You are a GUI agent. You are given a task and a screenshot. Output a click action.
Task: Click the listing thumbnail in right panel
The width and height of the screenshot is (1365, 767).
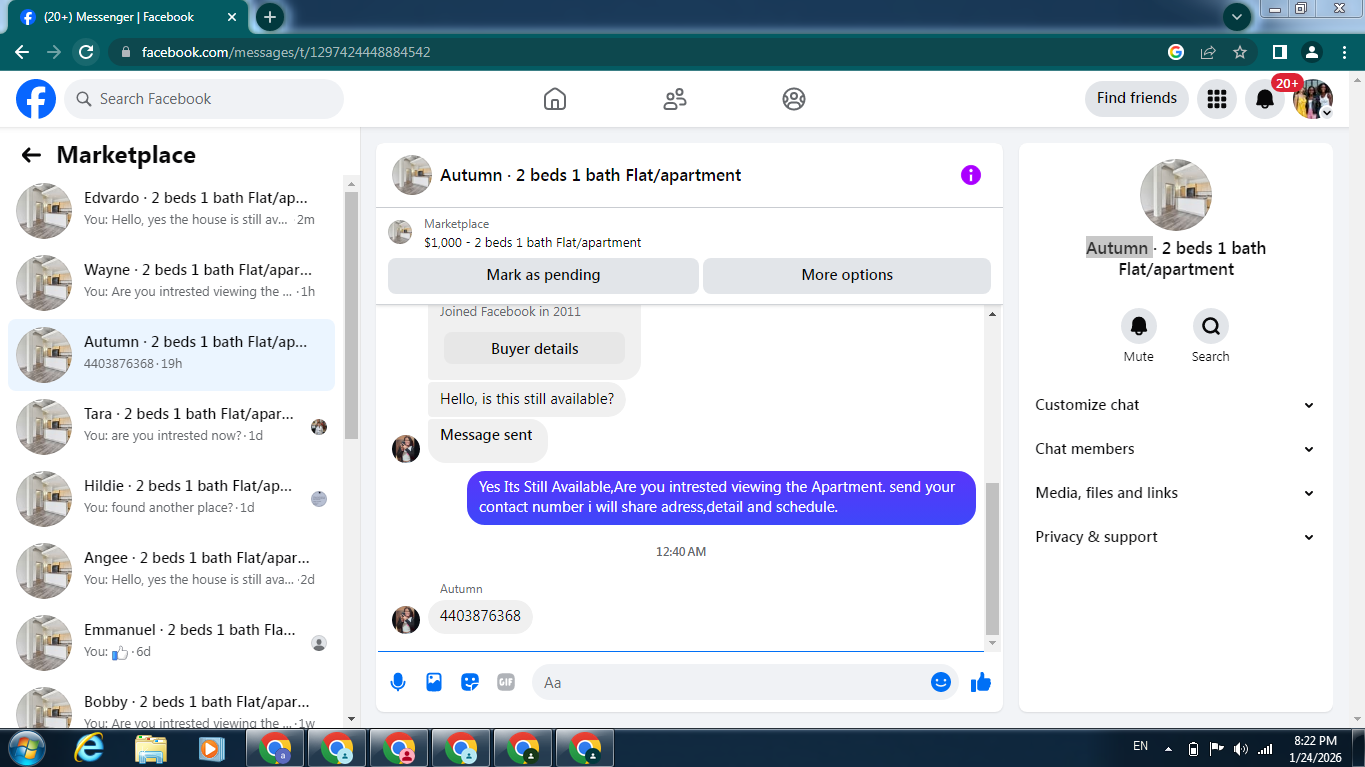tap(1176, 195)
